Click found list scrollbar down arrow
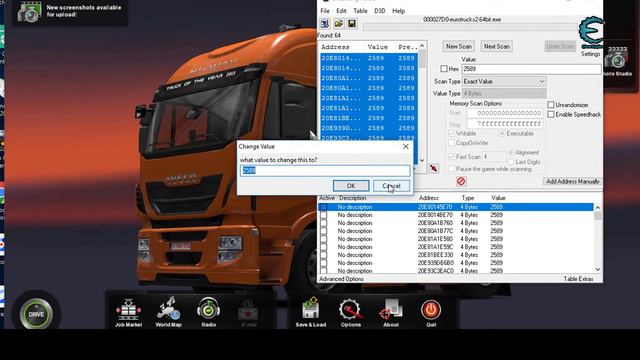Screen dimensions: 640x360 click(422, 160)
